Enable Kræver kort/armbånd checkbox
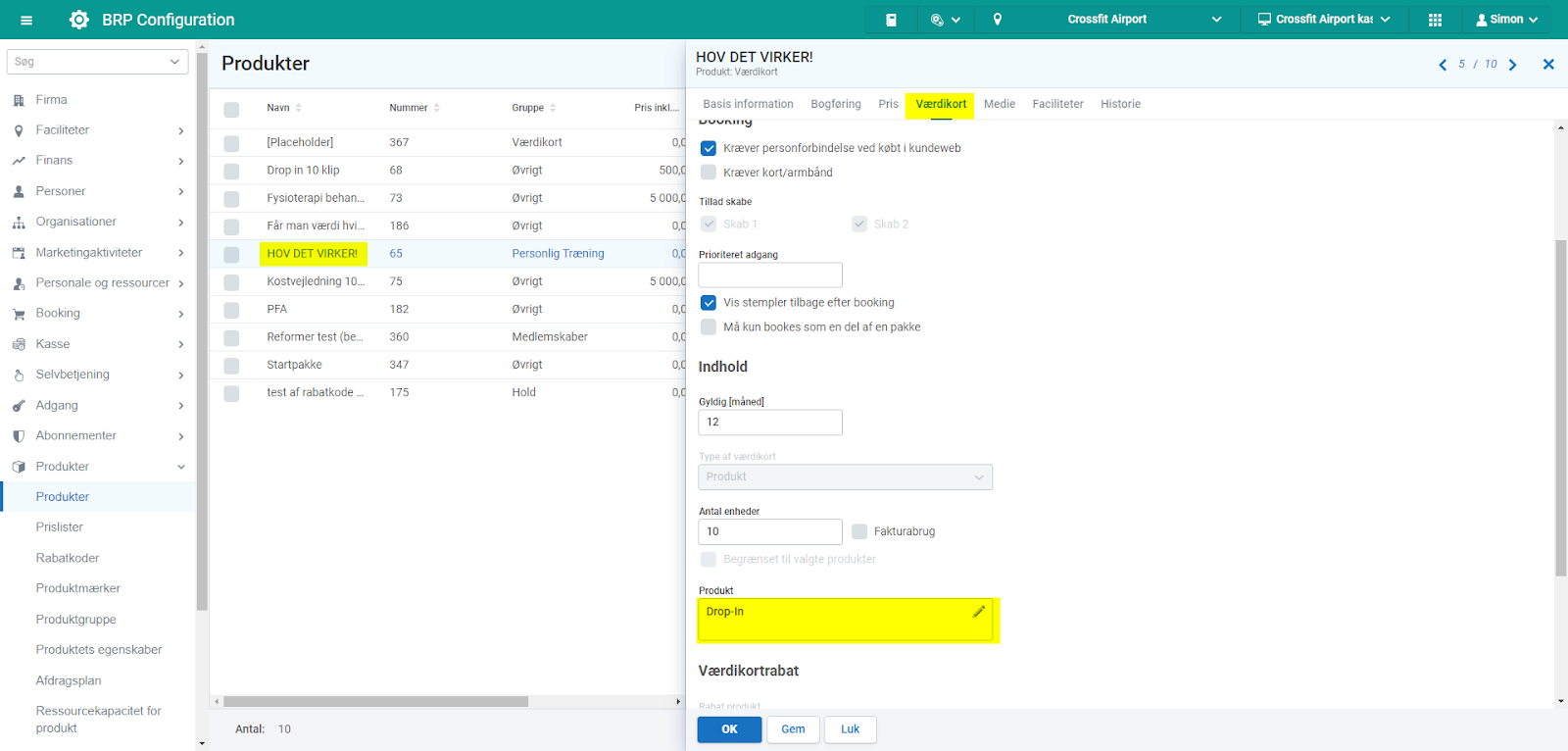This screenshot has height=751, width=1568. [x=709, y=173]
